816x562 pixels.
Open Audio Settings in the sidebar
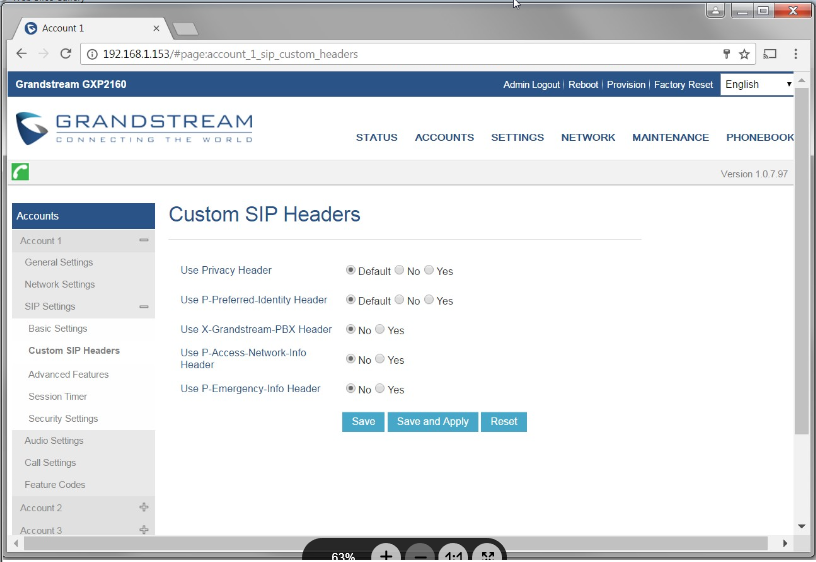pyautogui.click(x=54, y=440)
